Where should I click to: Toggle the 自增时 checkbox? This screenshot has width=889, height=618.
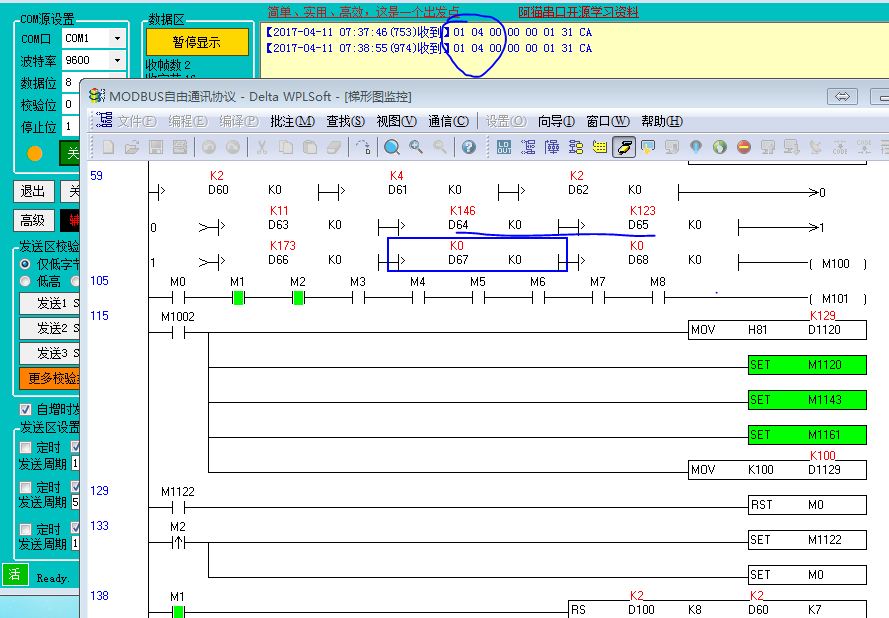point(26,410)
